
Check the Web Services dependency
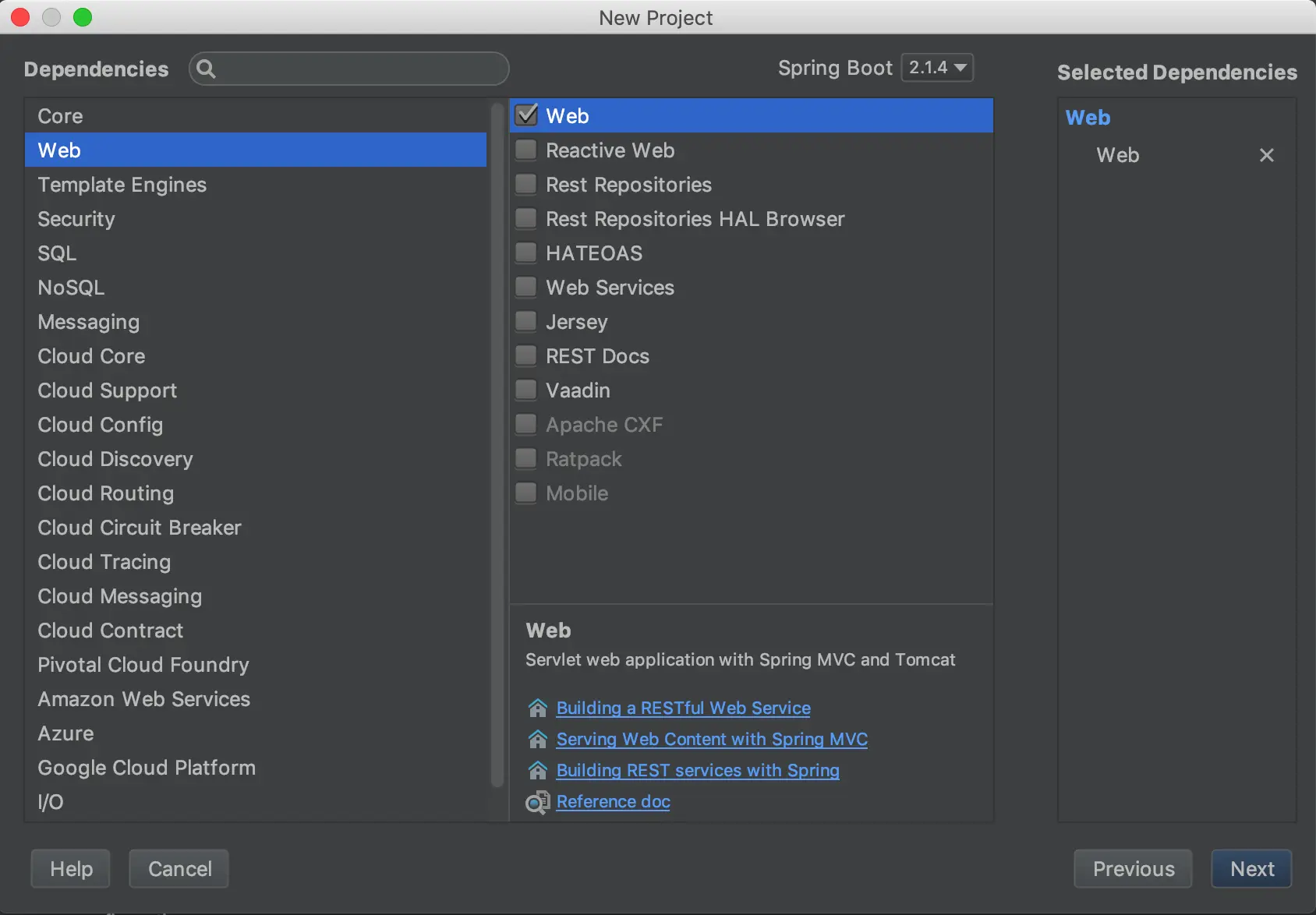pos(526,287)
